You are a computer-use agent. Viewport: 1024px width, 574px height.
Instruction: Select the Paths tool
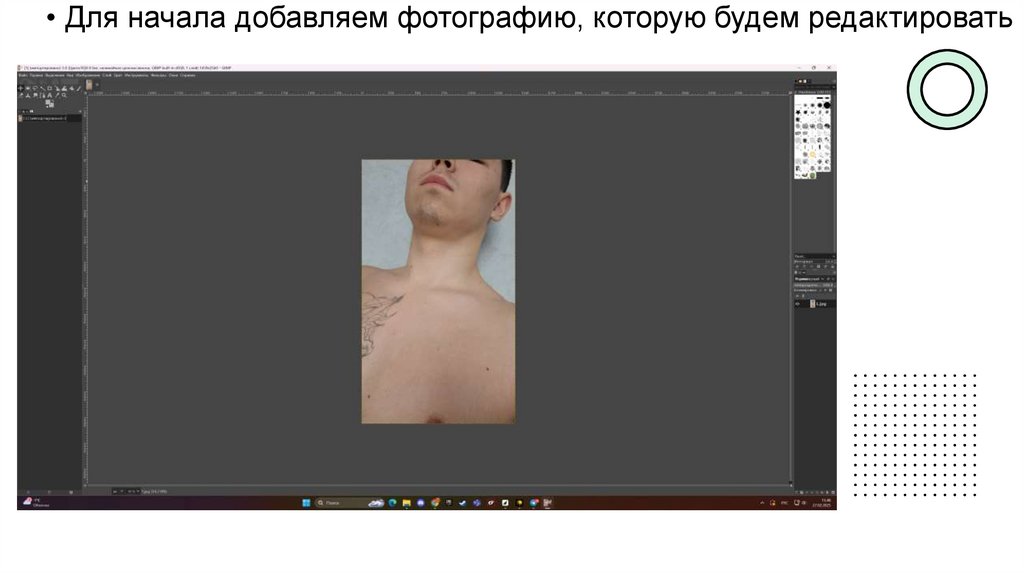click(42, 95)
